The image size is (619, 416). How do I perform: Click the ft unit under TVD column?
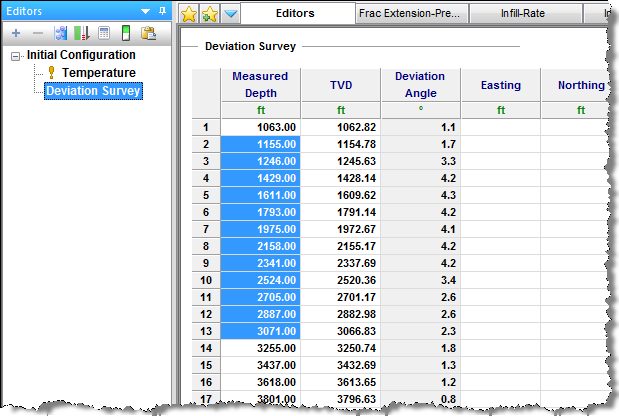coord(341,110)
